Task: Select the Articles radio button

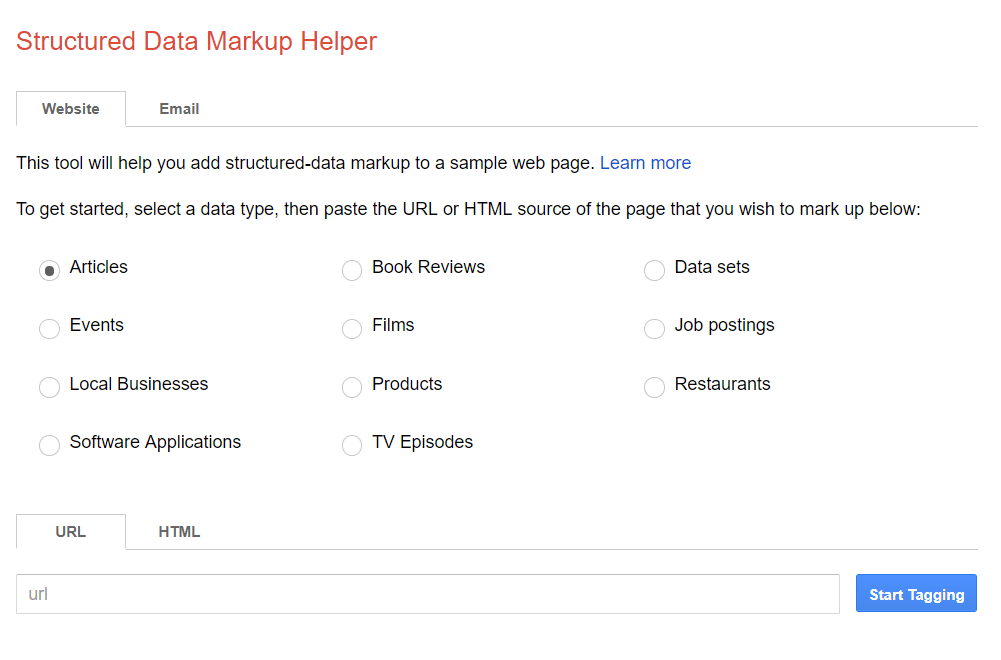Action: pos(49,270)
